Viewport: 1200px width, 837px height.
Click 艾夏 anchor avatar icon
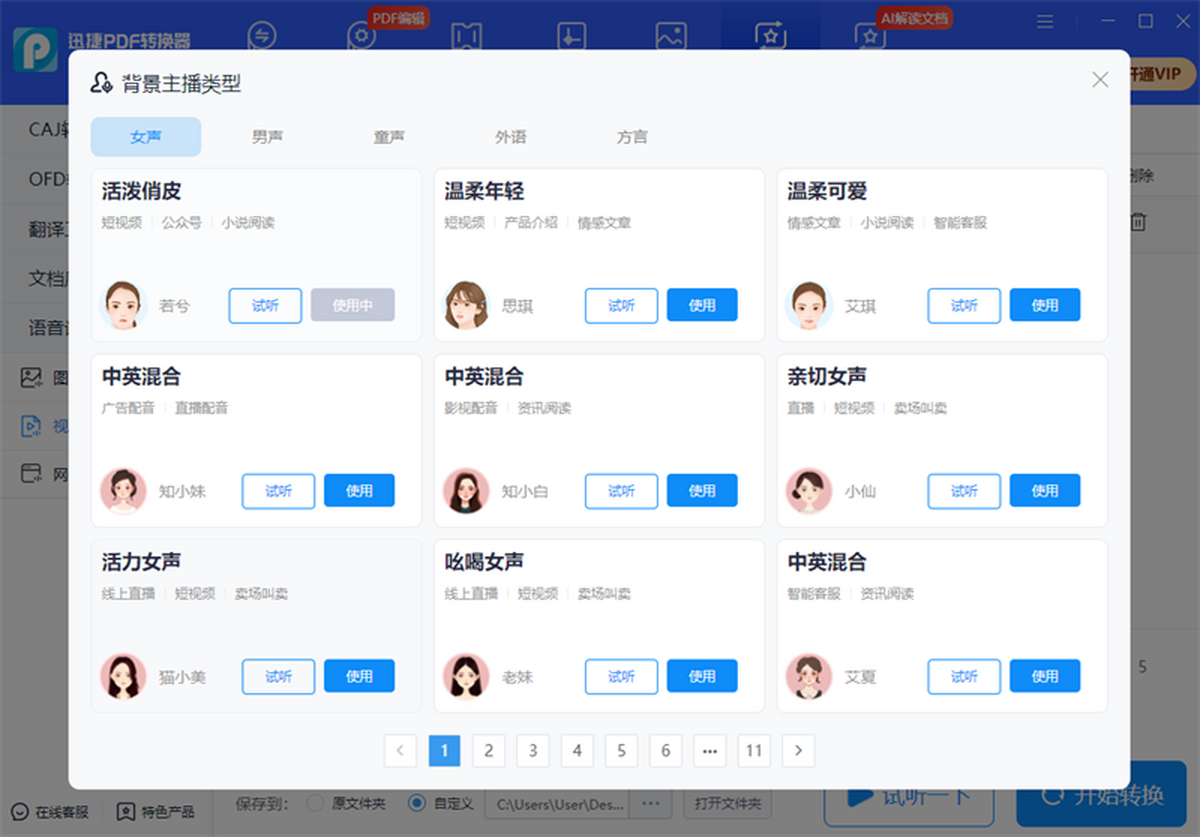tap(810, 677)
